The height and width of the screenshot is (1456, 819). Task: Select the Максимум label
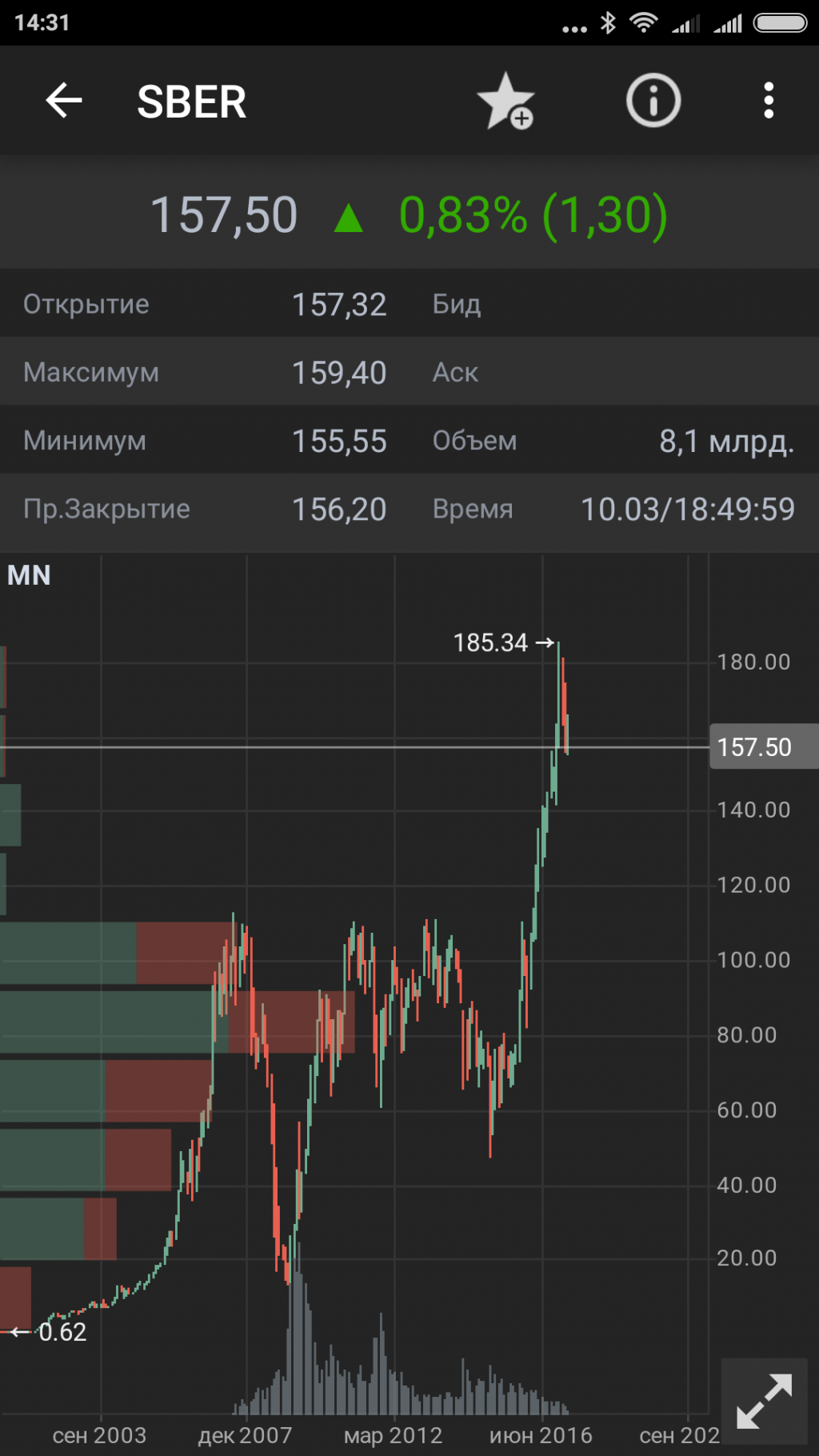(91, 372)
